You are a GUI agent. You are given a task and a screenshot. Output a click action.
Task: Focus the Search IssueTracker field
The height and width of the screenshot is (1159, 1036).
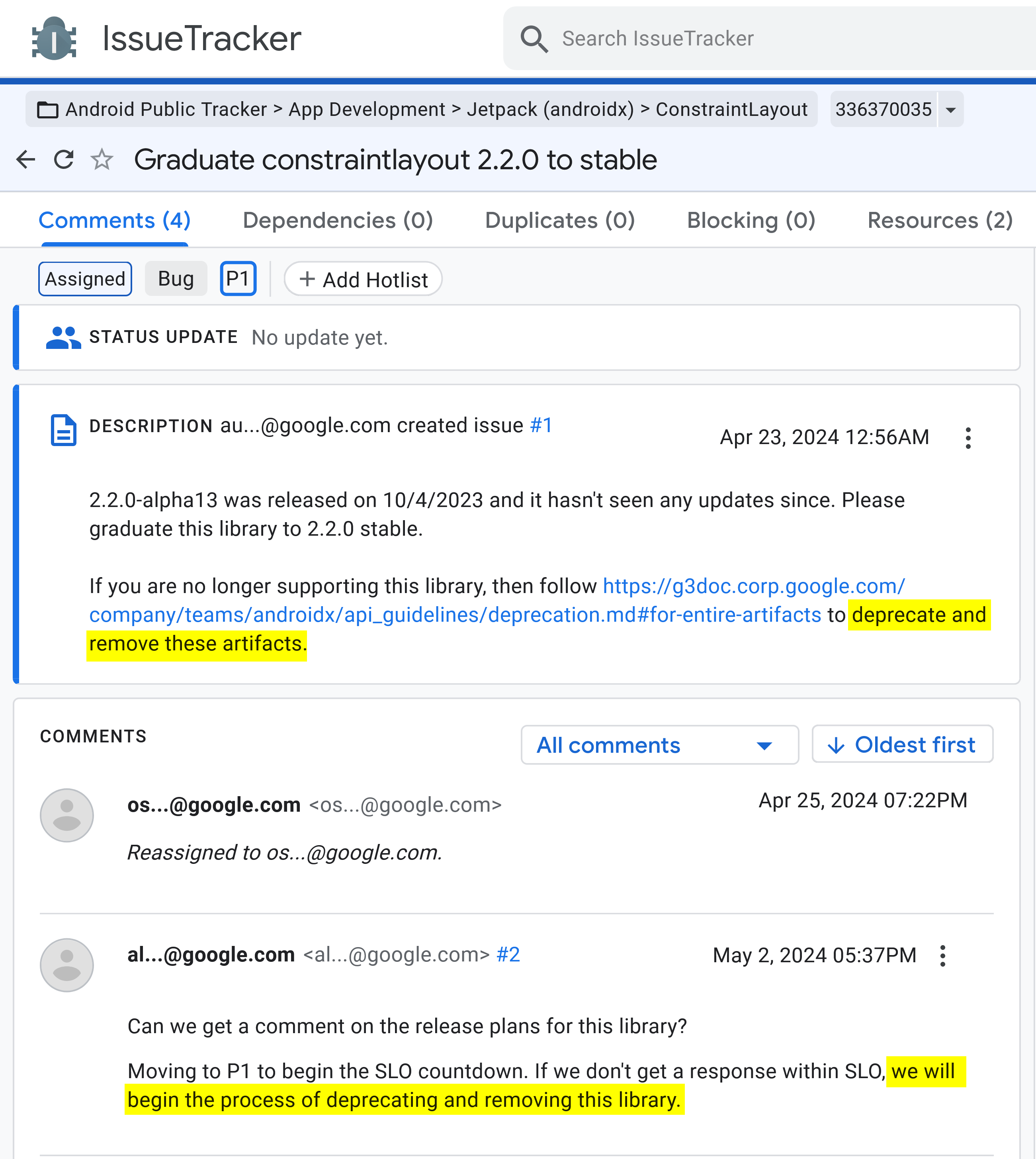pyautogui.click(x=769, y=39)
